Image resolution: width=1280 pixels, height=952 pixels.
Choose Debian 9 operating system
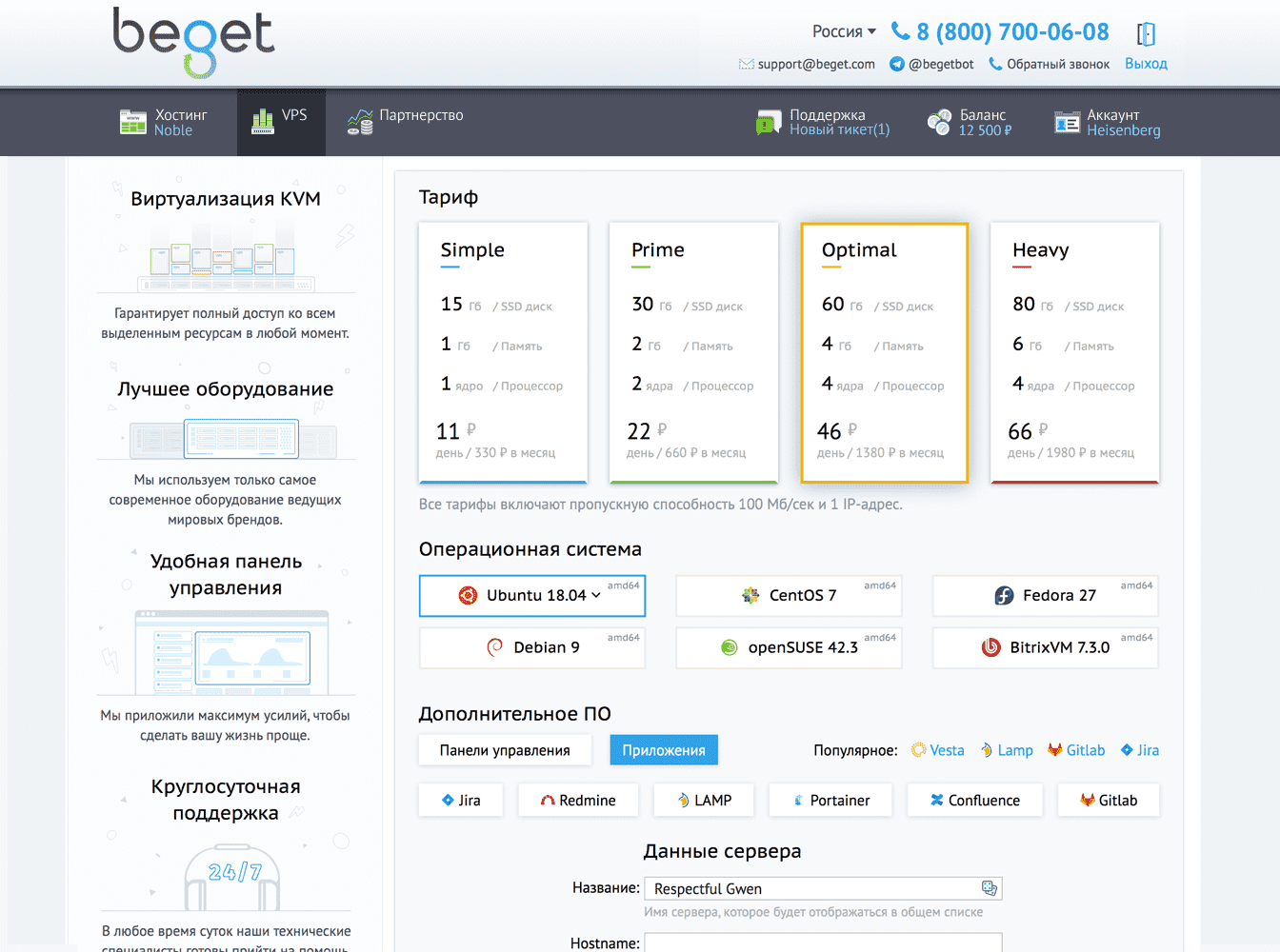click(x=532, y=647)
